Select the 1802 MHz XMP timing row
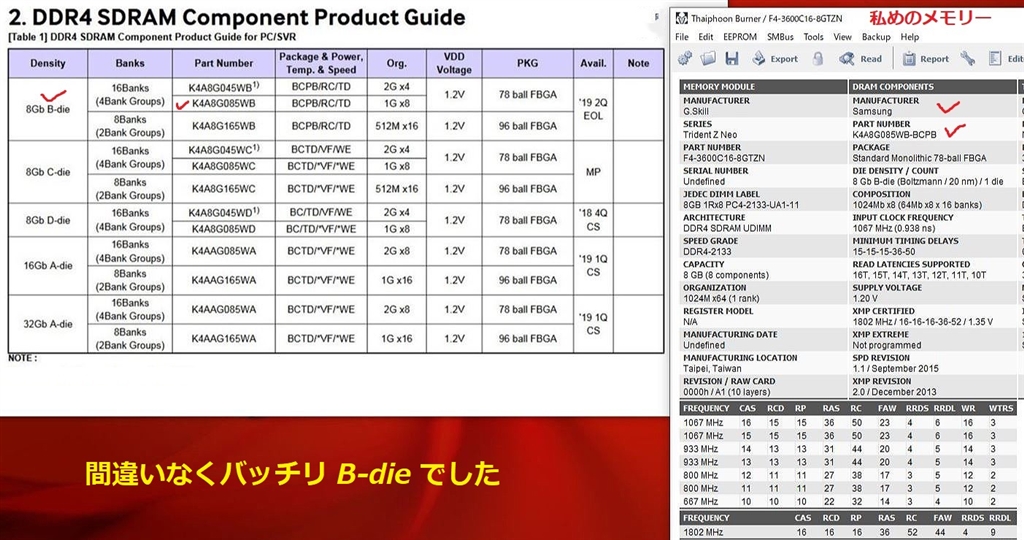Screen dimensions: 1024x540 848,532
